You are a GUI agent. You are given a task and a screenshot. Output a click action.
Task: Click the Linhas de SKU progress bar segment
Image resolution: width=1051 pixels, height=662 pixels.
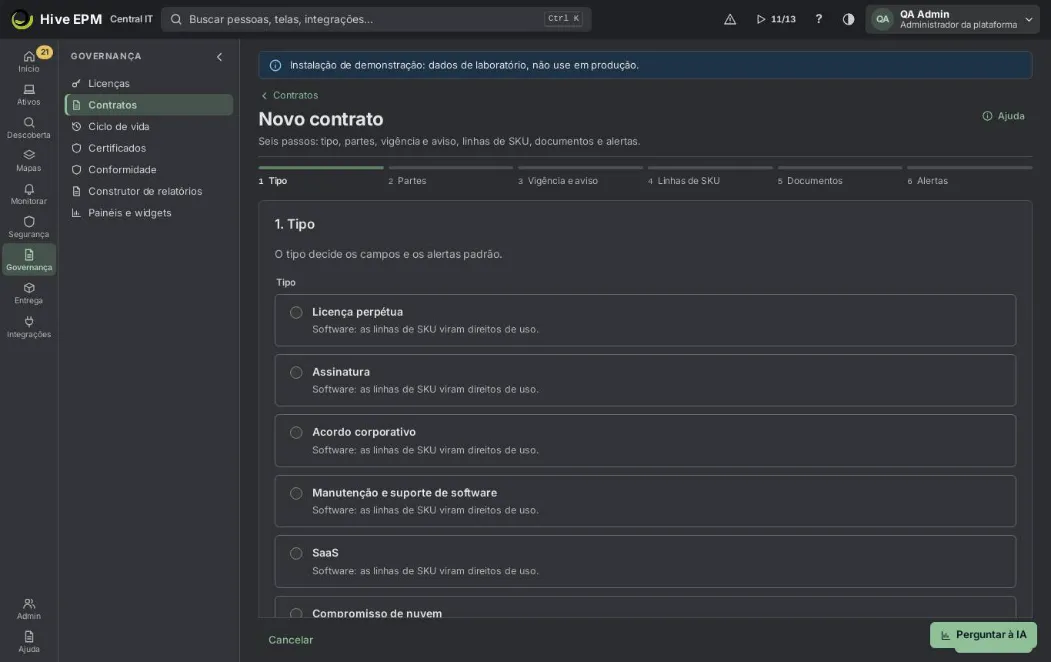click(x=710, y=168)
